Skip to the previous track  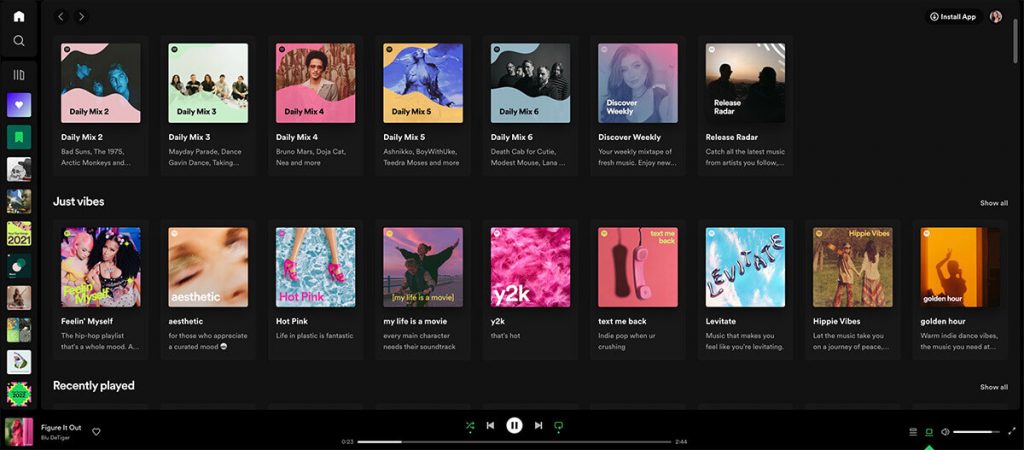(x=490, y=425)
